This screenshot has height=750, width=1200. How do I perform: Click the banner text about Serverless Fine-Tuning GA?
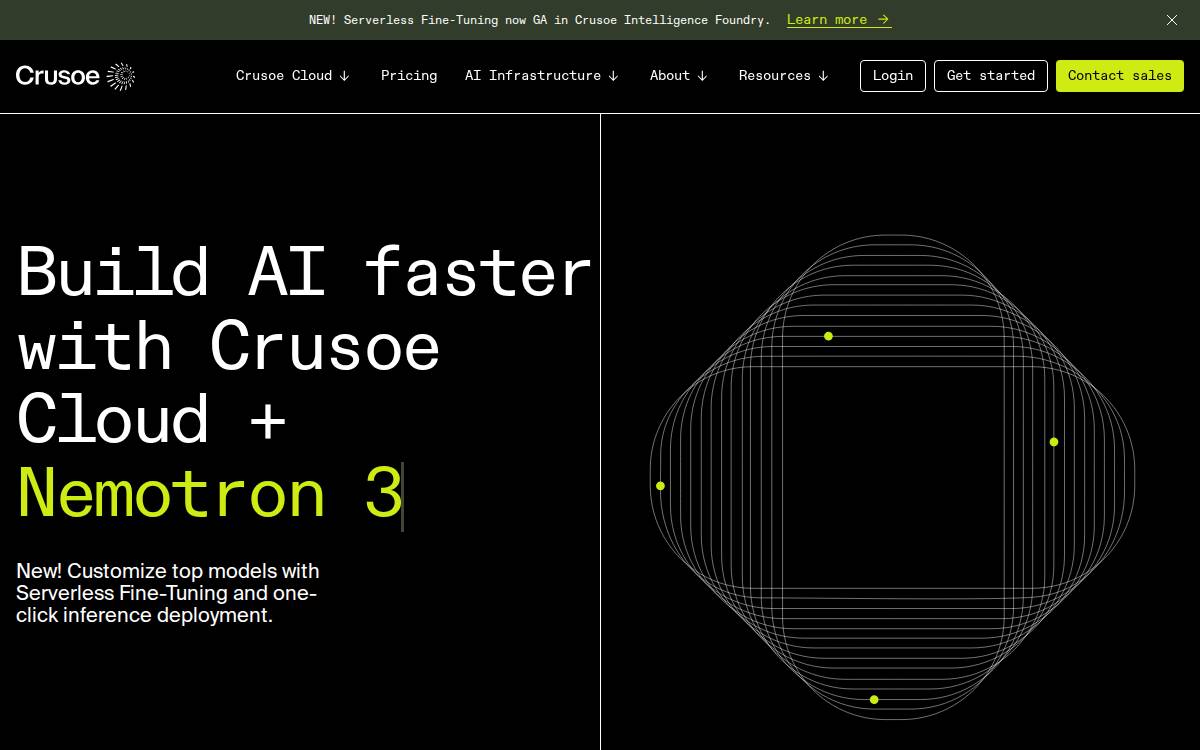[x=540, y=20]
